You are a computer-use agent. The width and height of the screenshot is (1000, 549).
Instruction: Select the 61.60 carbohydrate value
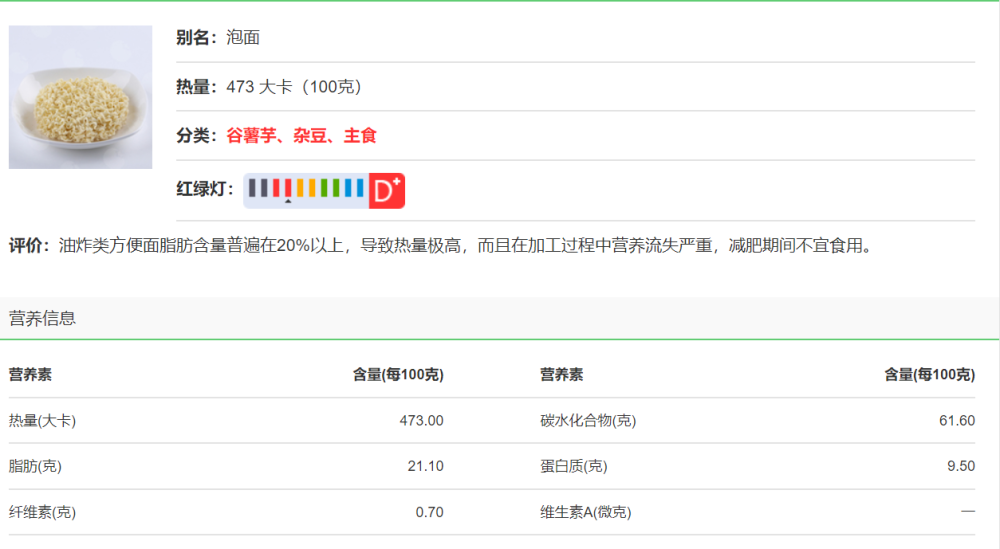pyautogui.click(x=957, y=421)
